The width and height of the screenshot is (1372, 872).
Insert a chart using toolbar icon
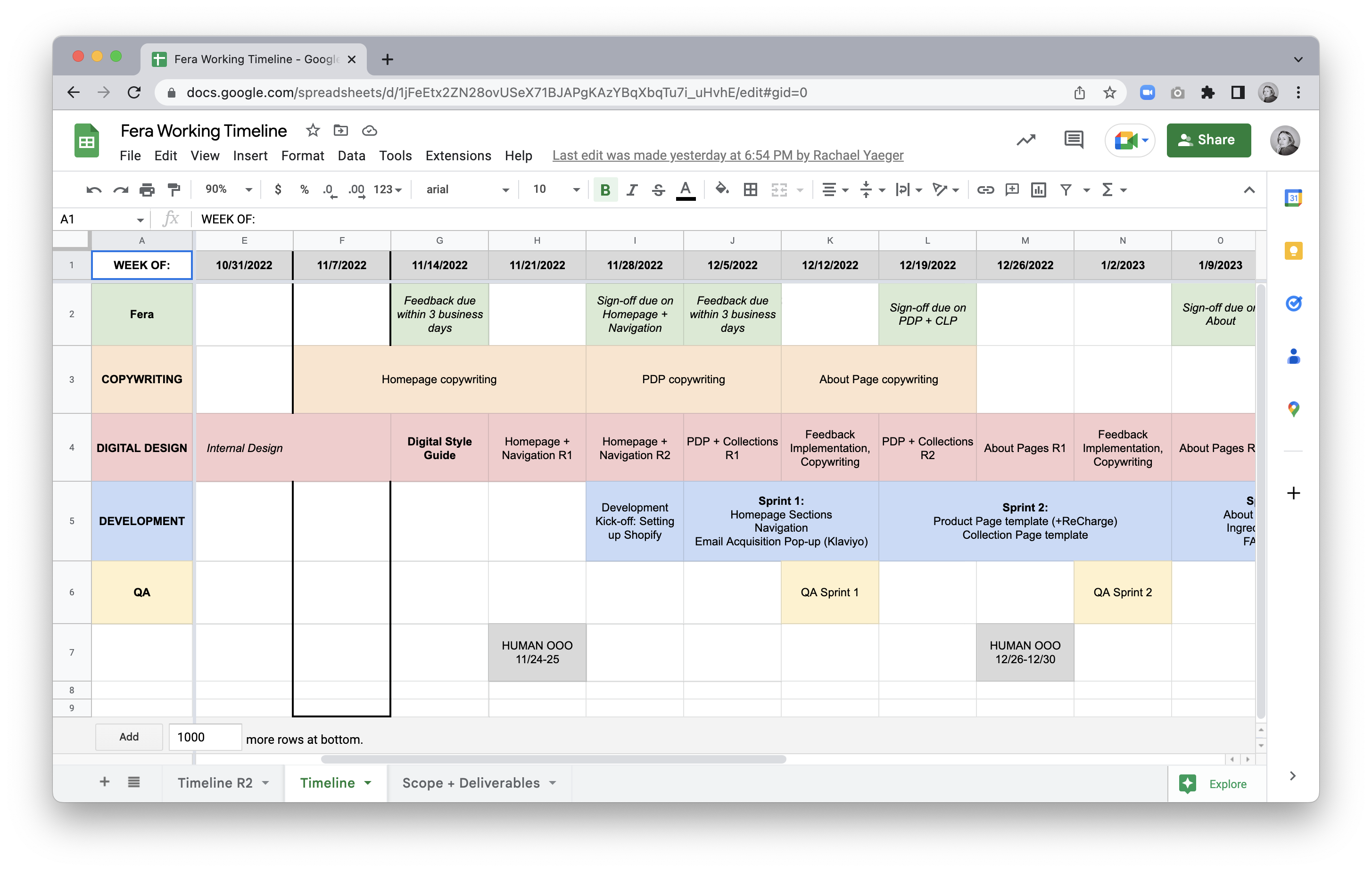1038,189
